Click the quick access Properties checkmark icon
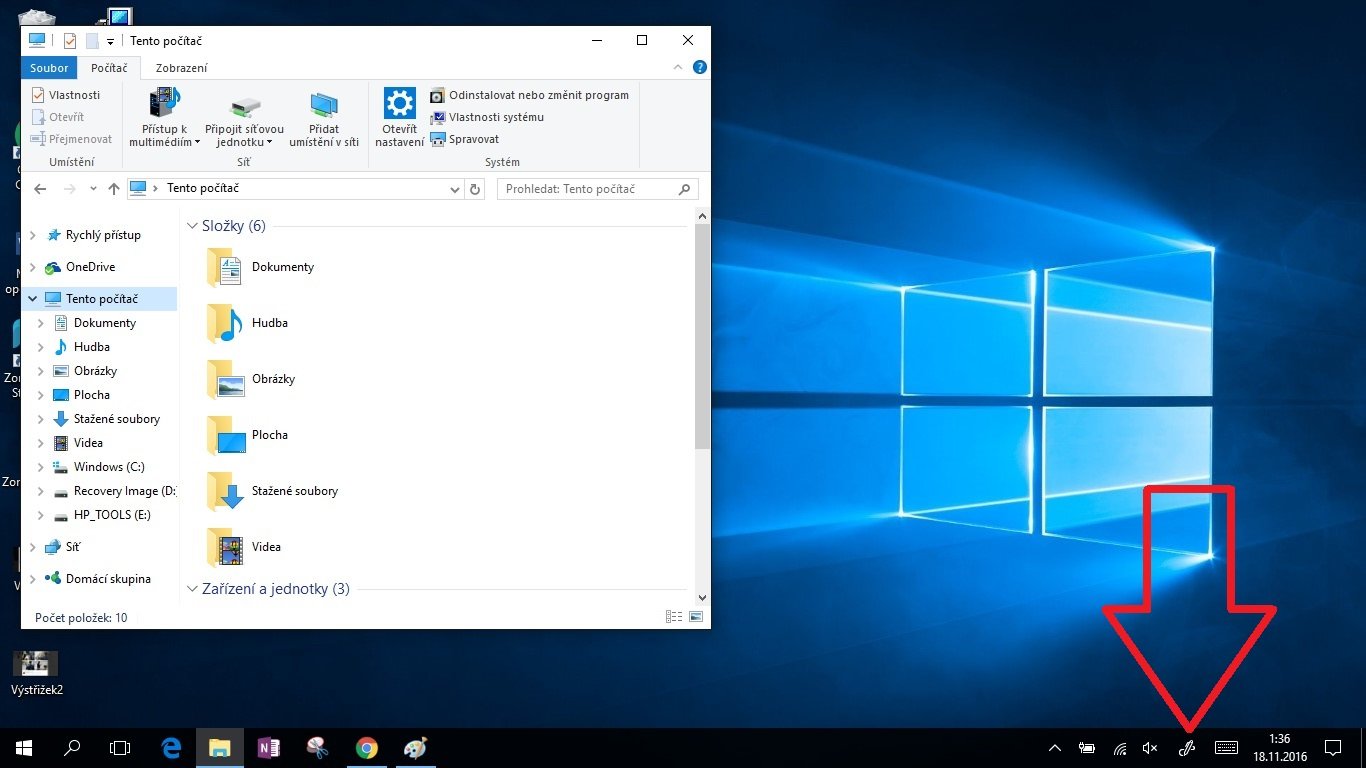The height and width of the screenshot is (768, 1366). [x=70, y=41]
